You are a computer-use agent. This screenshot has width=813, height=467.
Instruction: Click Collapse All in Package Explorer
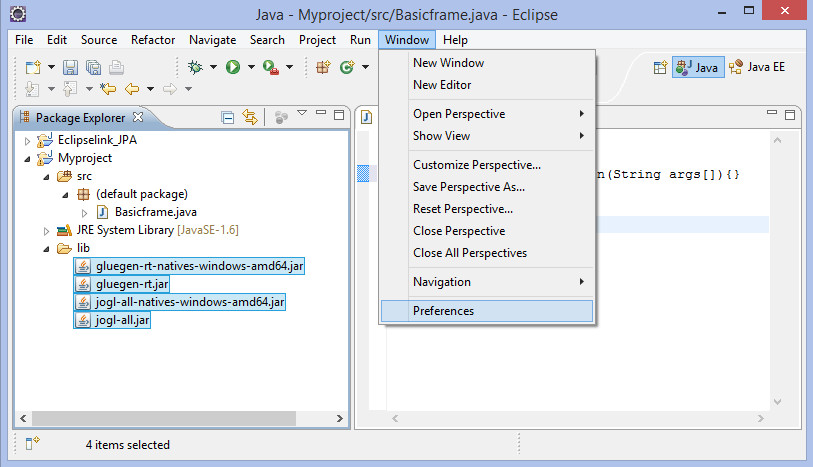tap(228, 118)
